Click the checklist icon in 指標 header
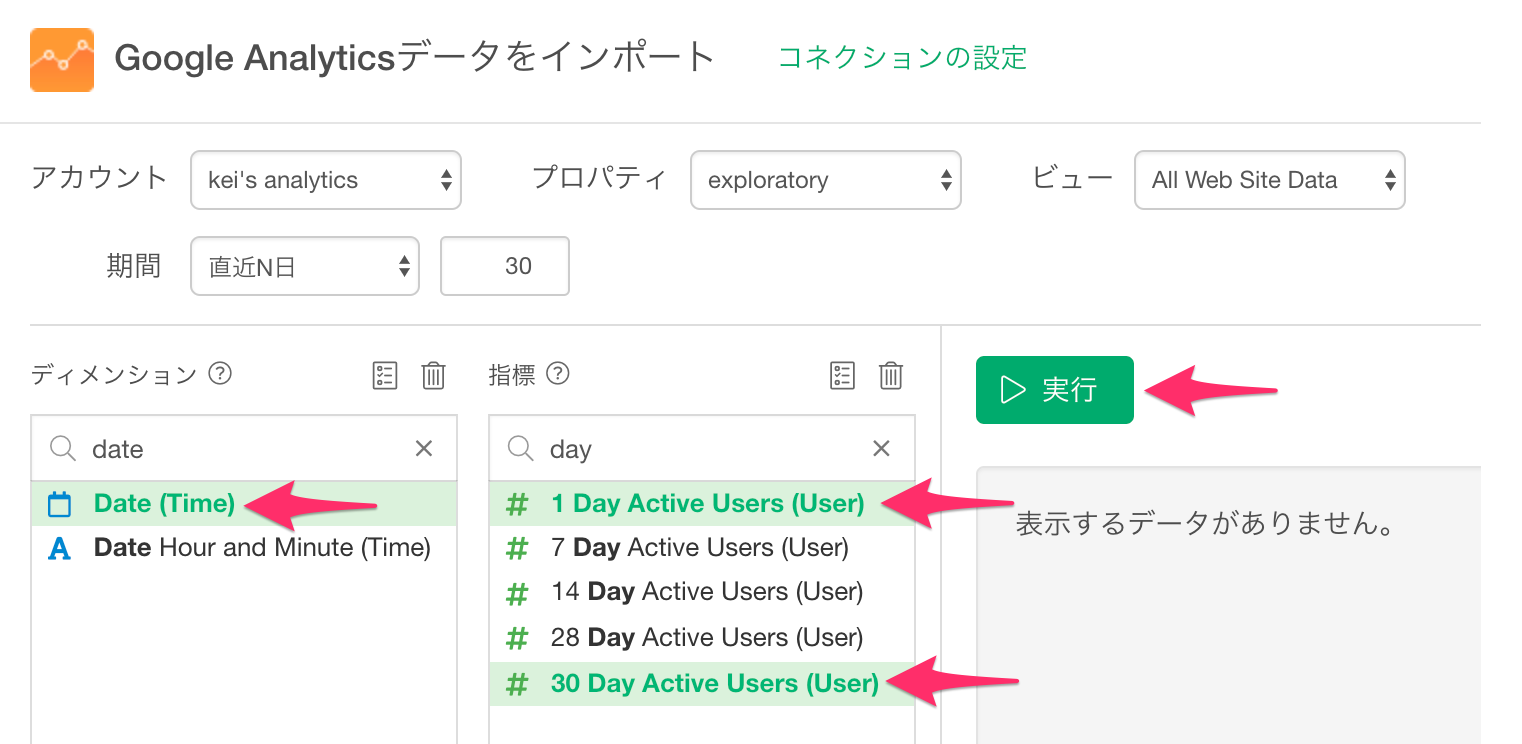This screenshot has height=744, width=1522. point(843,375)
